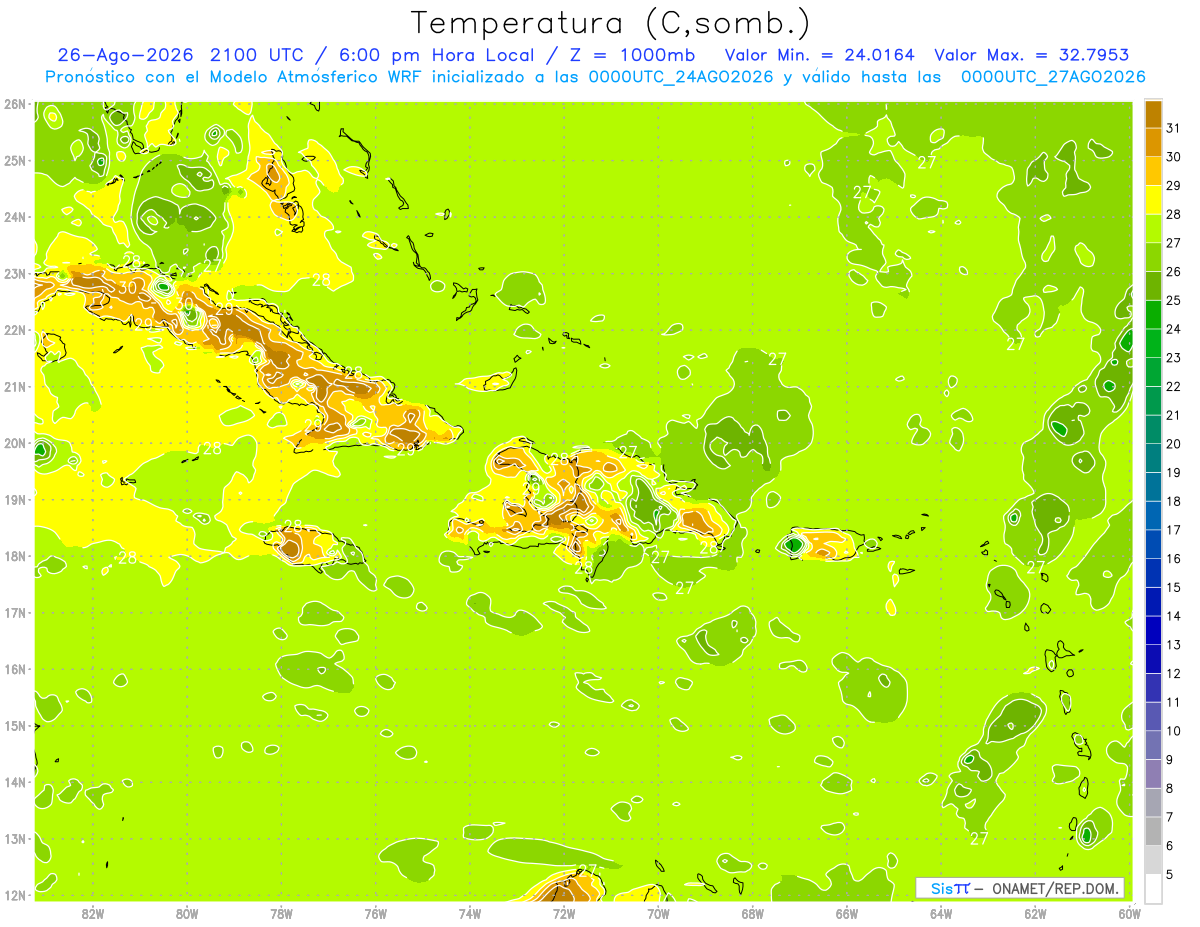Click the legend value 5
The width and height of the screenshot is (1200, 927).
point(1172,875)
